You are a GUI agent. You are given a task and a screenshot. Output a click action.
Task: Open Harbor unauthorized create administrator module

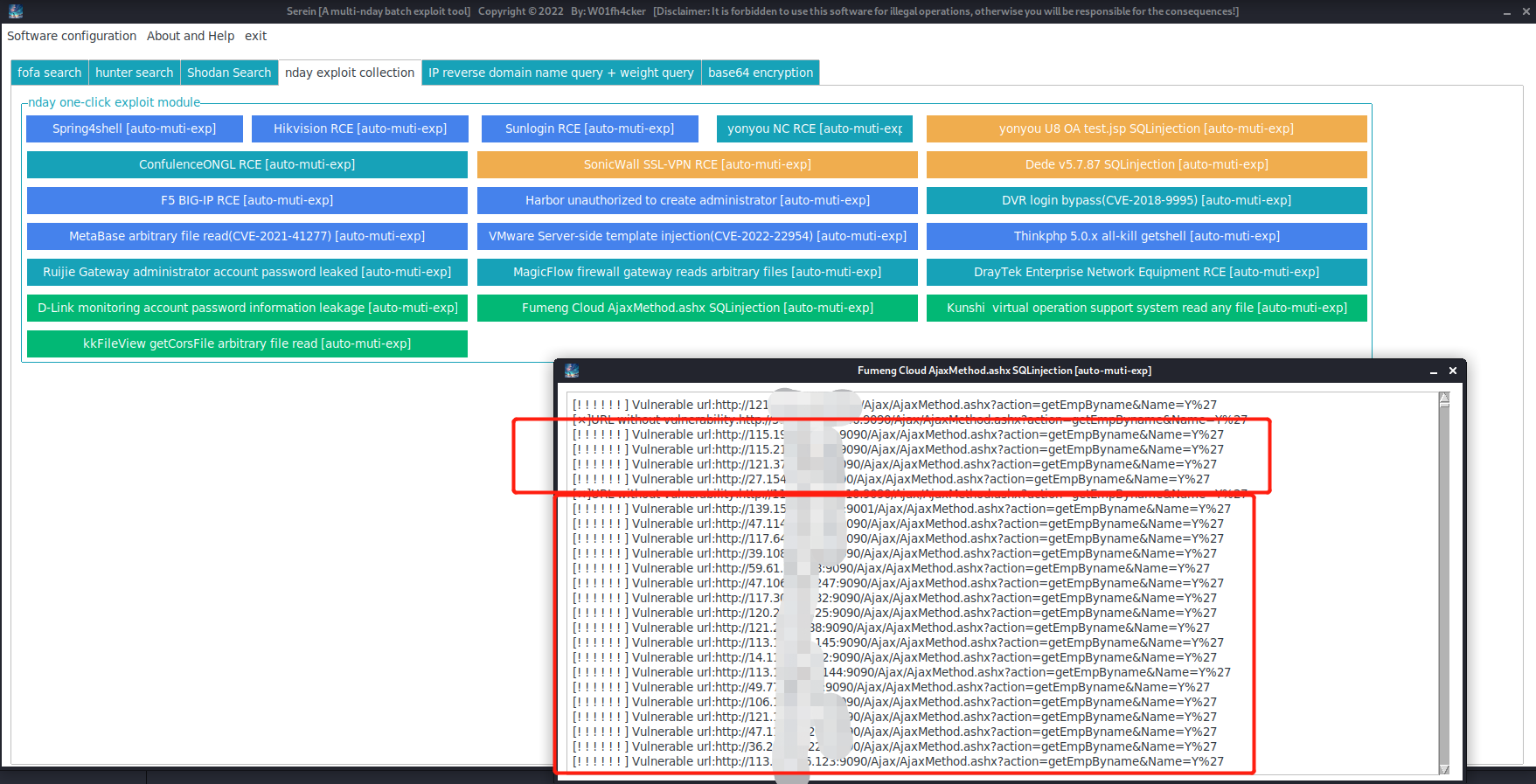698,200
